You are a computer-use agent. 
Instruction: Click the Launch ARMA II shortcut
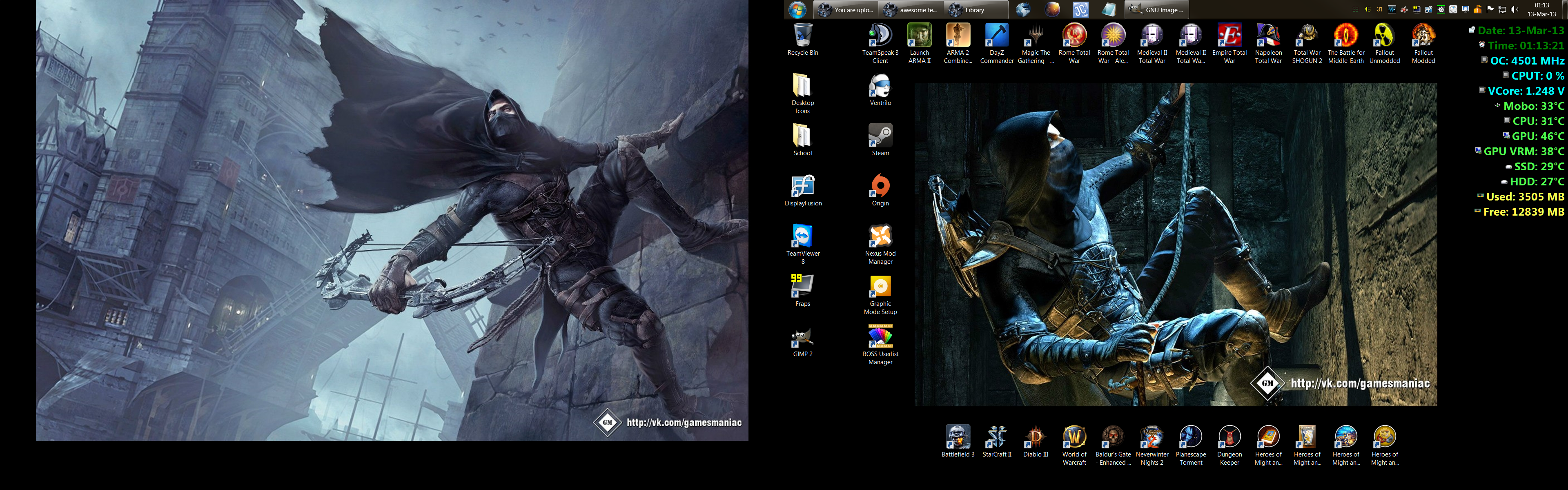point(919,44)
